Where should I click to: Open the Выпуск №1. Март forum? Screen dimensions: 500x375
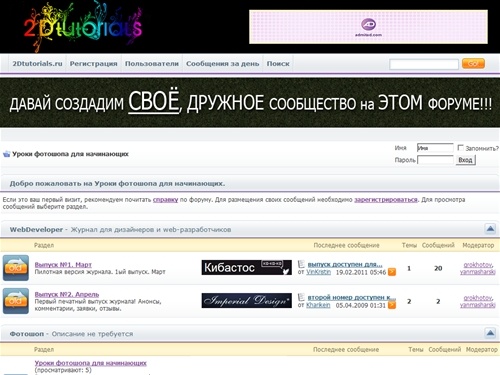click(x=63, y=265)
